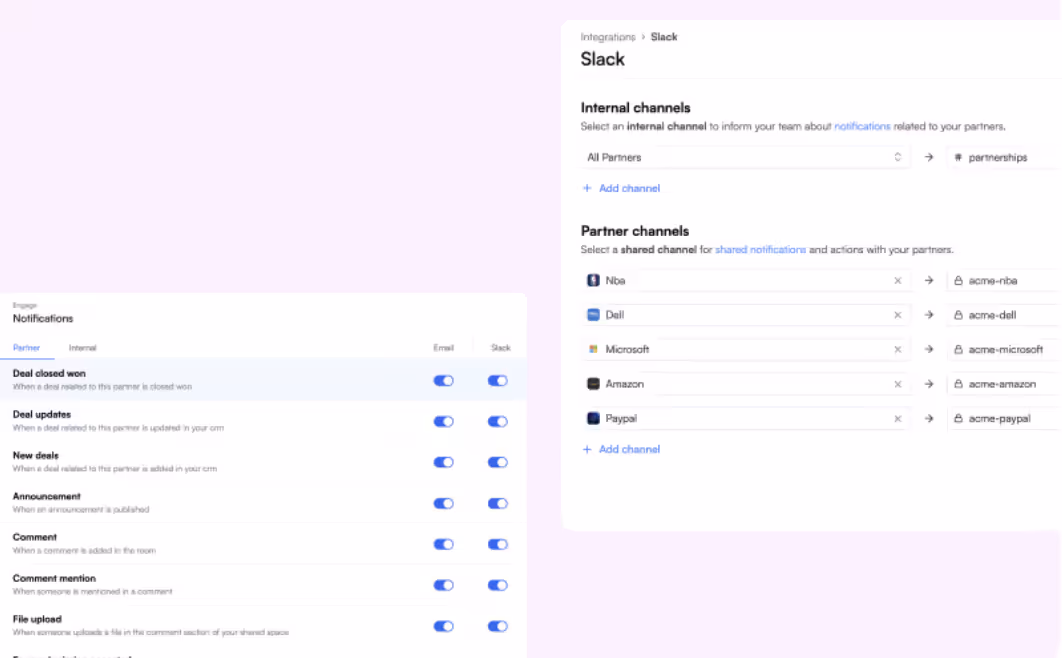Click the Dell partner logo icon
This screenshot has width=1062, height=658.
593,315
